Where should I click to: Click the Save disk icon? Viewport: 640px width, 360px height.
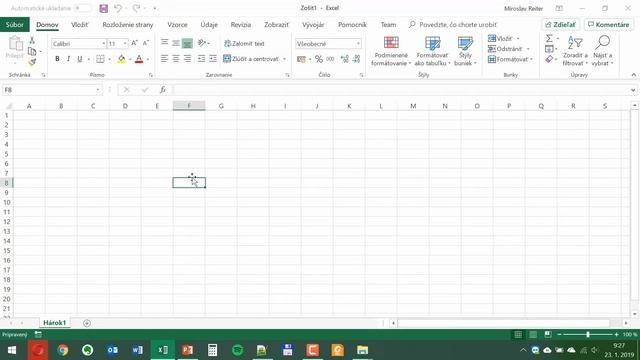click(x=104, y=8)
